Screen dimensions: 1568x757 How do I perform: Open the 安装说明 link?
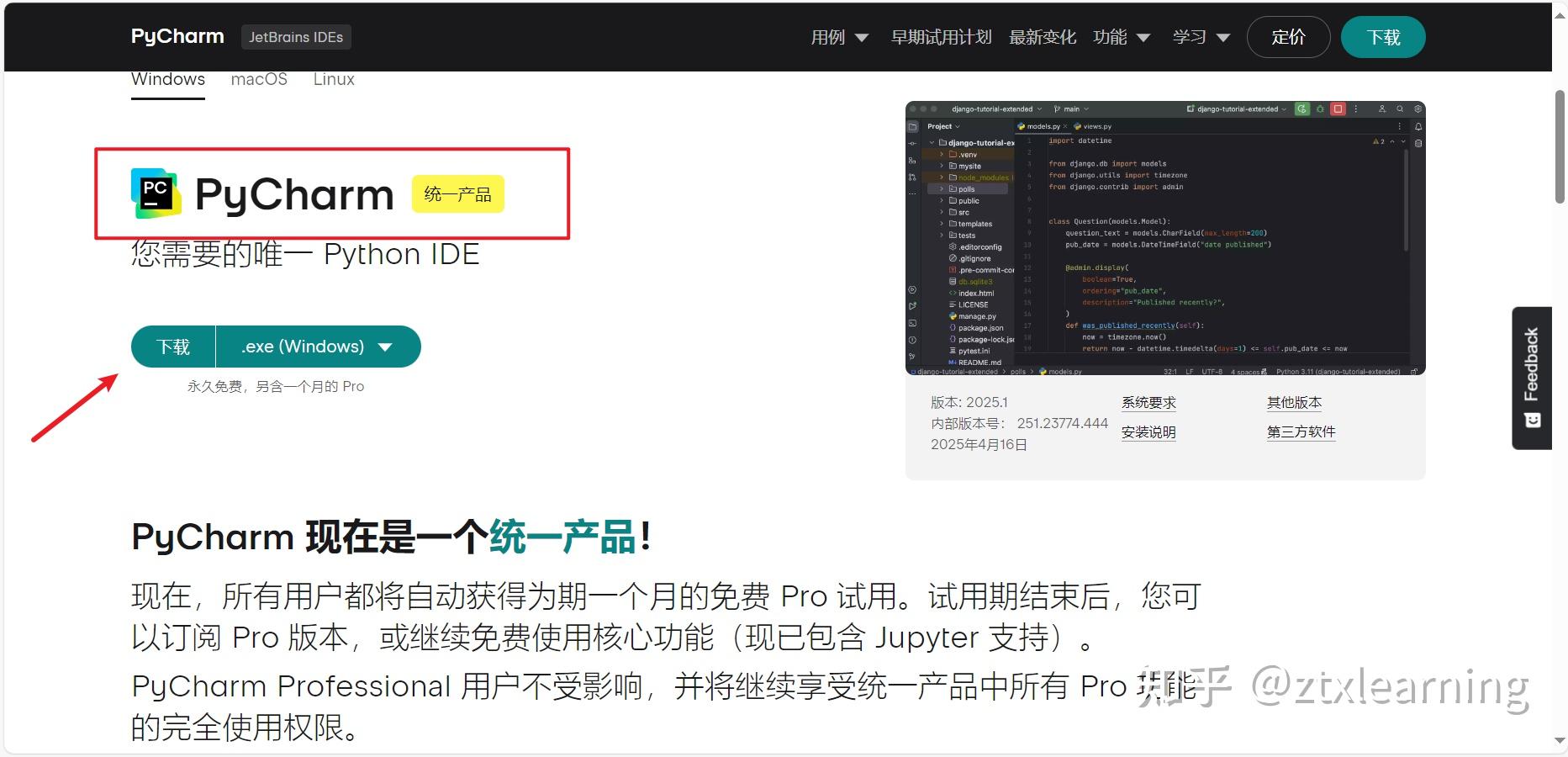click(x=1148, y=431)
